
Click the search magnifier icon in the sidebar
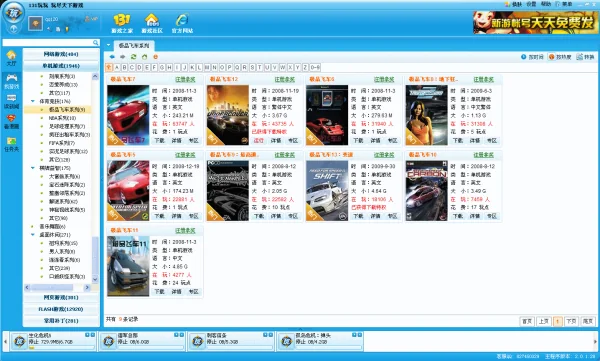[x=96, y=42]
